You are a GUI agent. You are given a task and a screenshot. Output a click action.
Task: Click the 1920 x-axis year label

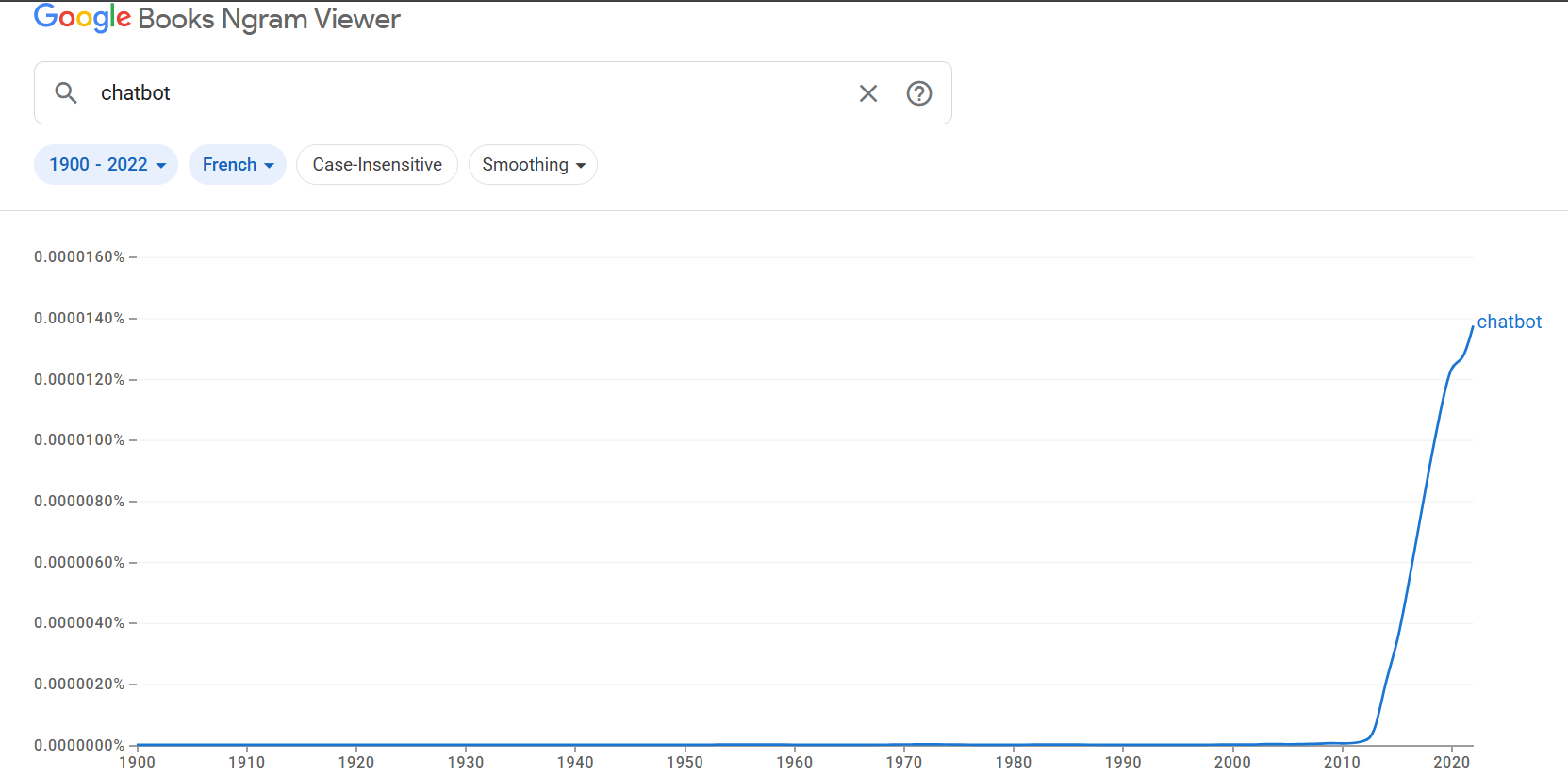point(356,762)
